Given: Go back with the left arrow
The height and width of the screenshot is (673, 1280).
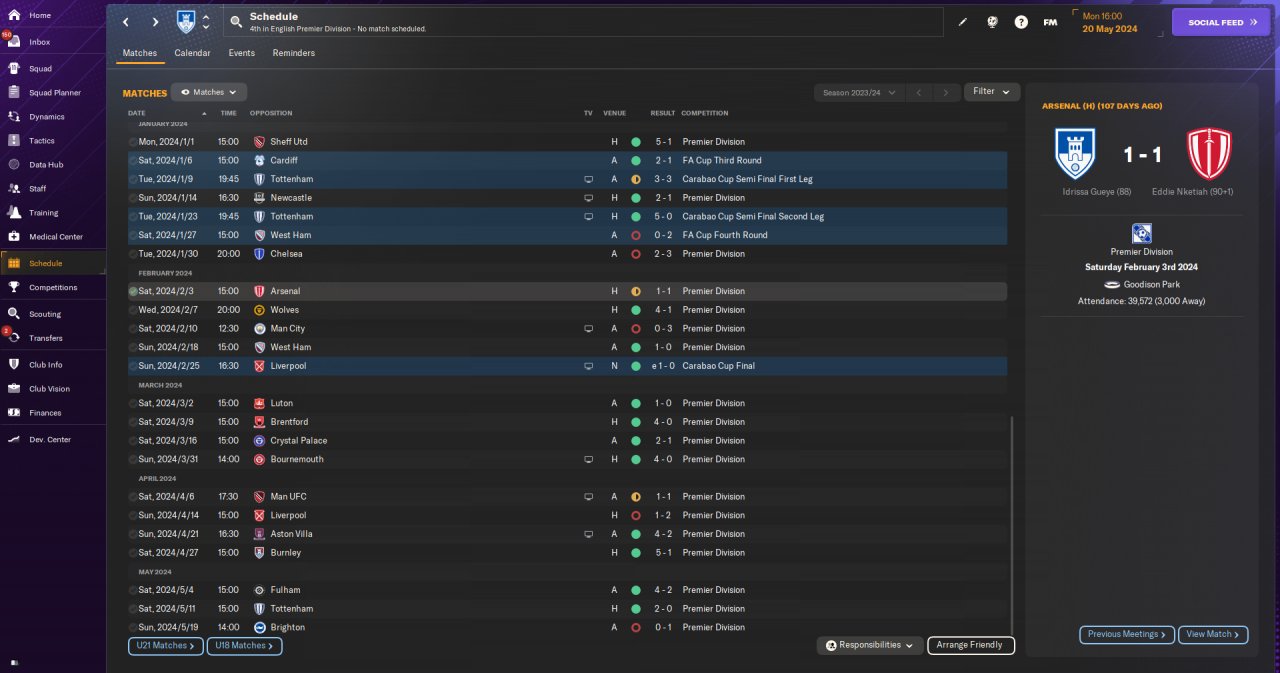Looking at the screenshot, I should point(126,21).
